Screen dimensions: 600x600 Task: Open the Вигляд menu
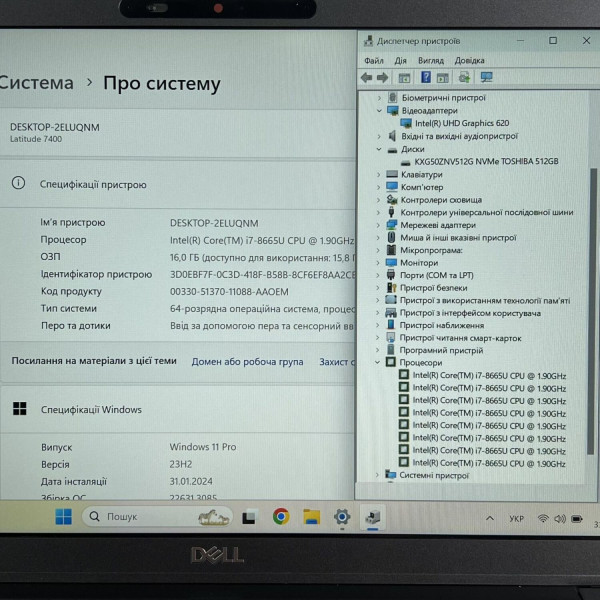coord(430,60)
